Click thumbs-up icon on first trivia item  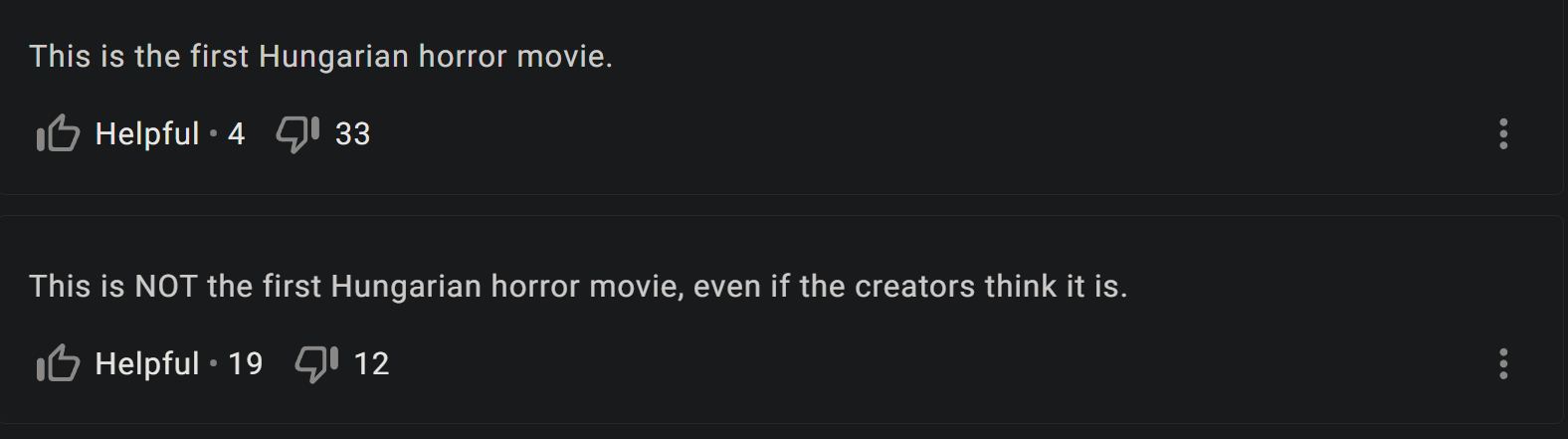point(58,133)
